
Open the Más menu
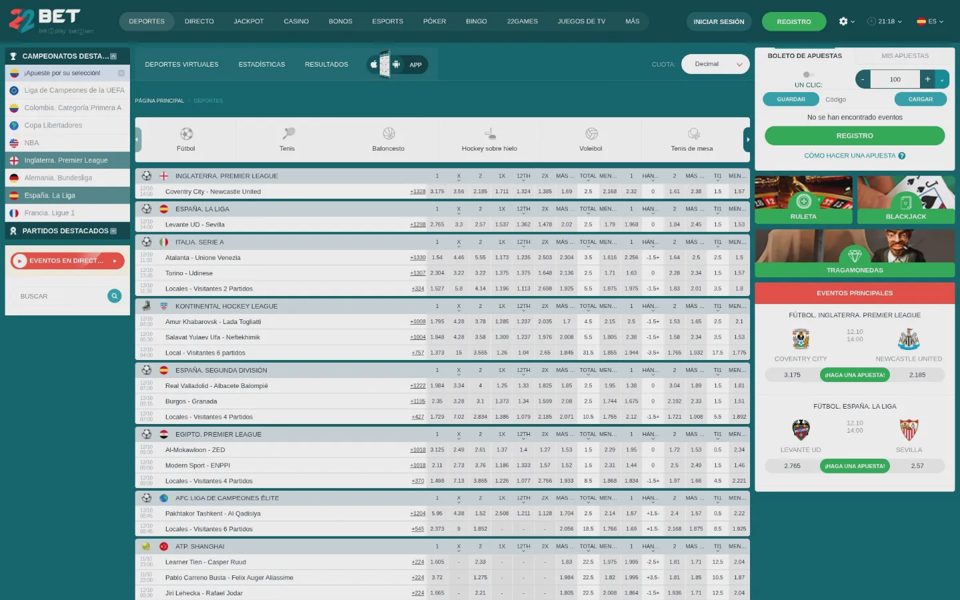(x=632, y=21)
